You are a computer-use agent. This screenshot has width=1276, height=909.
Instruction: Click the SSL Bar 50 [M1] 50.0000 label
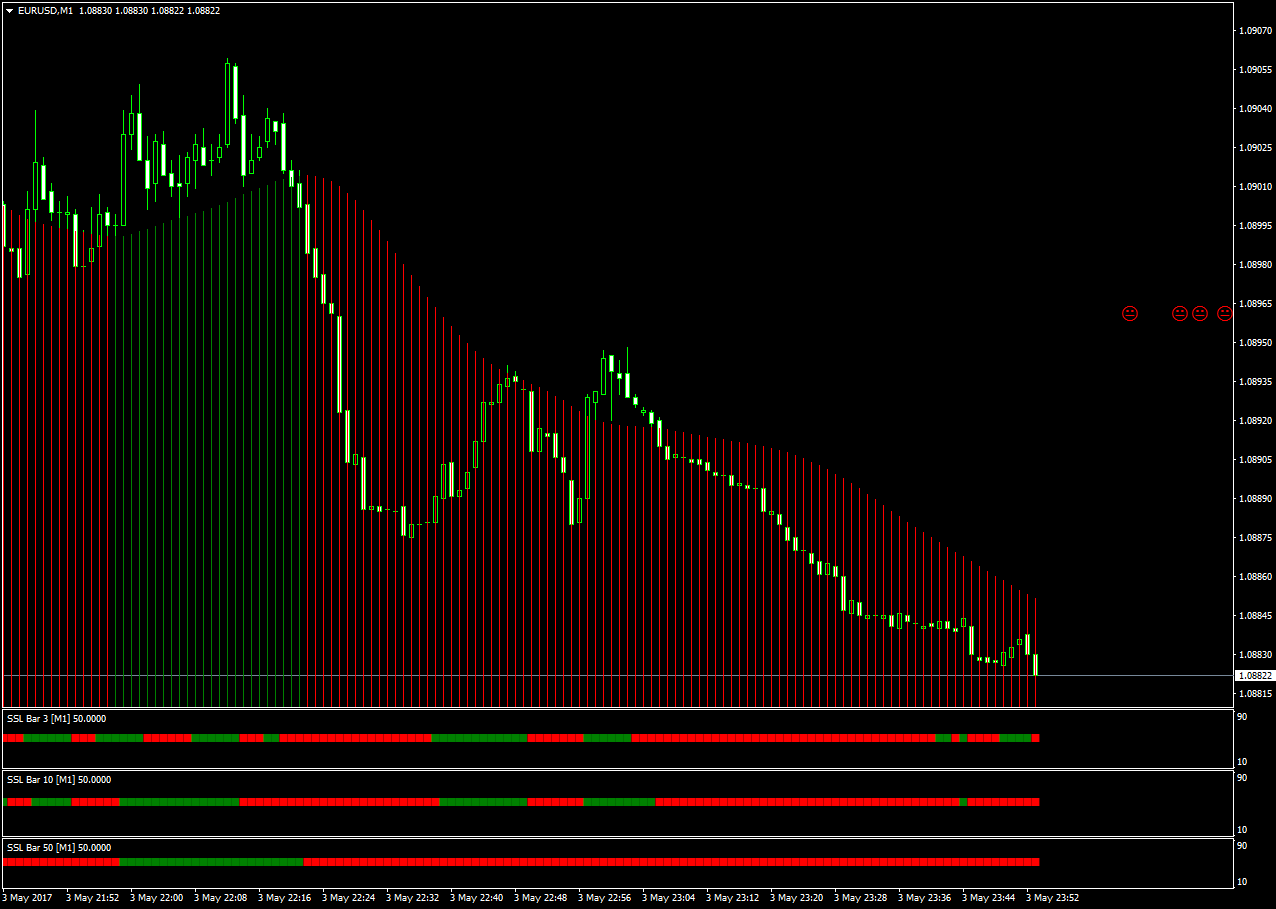click(59, 848)
